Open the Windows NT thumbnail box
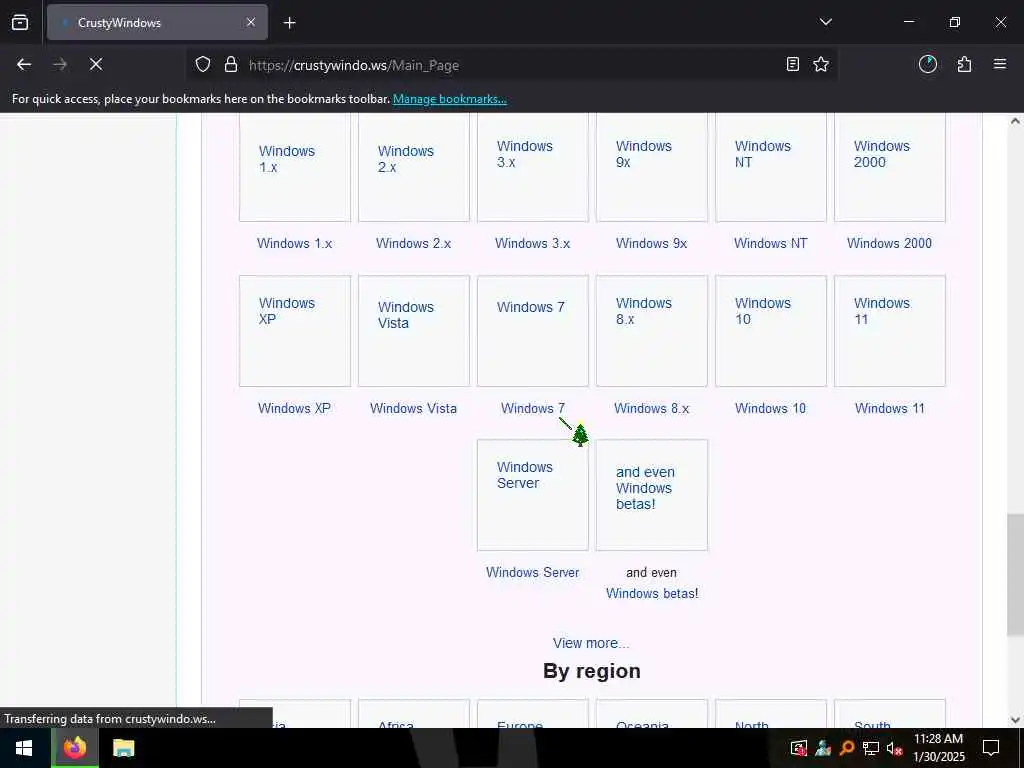The width and height of the screenshot is (1024, 768). coord(771,167)
